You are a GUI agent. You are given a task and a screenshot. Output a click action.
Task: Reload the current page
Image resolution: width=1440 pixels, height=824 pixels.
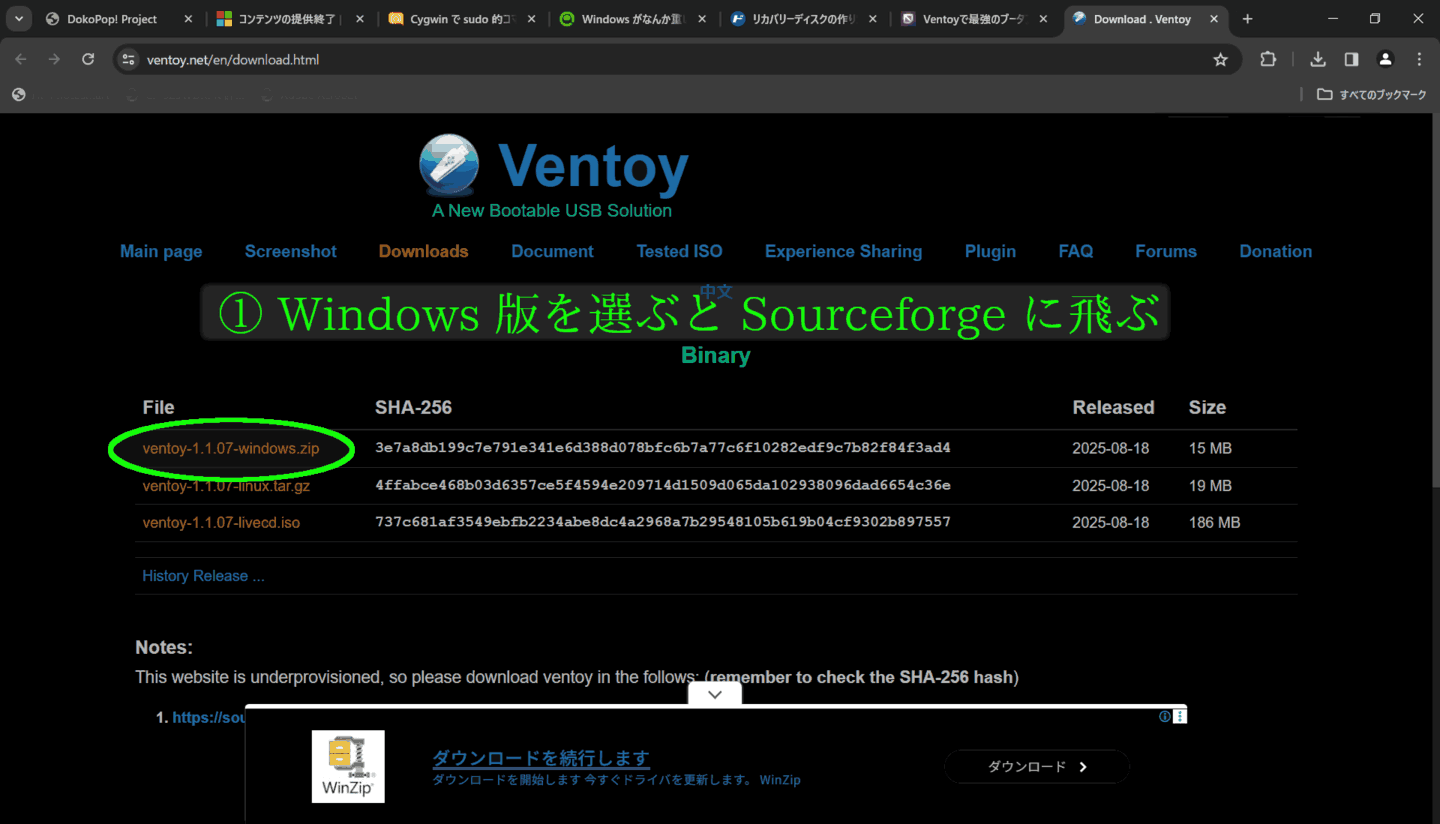[x=88, y=59]
